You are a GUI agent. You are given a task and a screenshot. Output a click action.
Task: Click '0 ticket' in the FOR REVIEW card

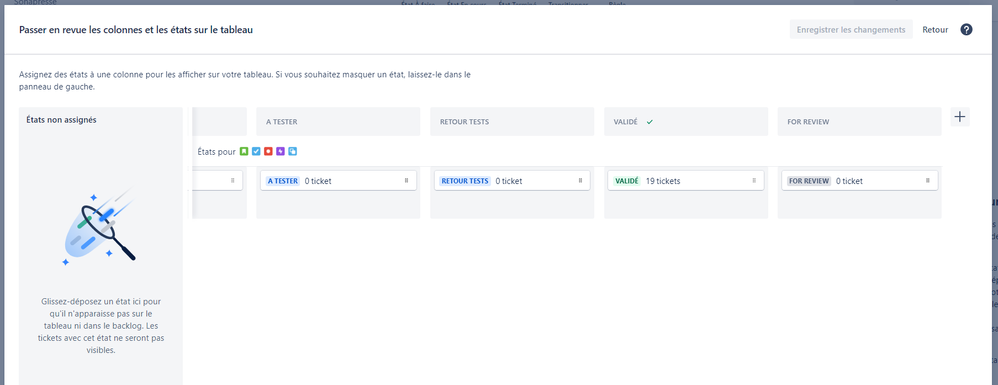click(x=849, y=181)
